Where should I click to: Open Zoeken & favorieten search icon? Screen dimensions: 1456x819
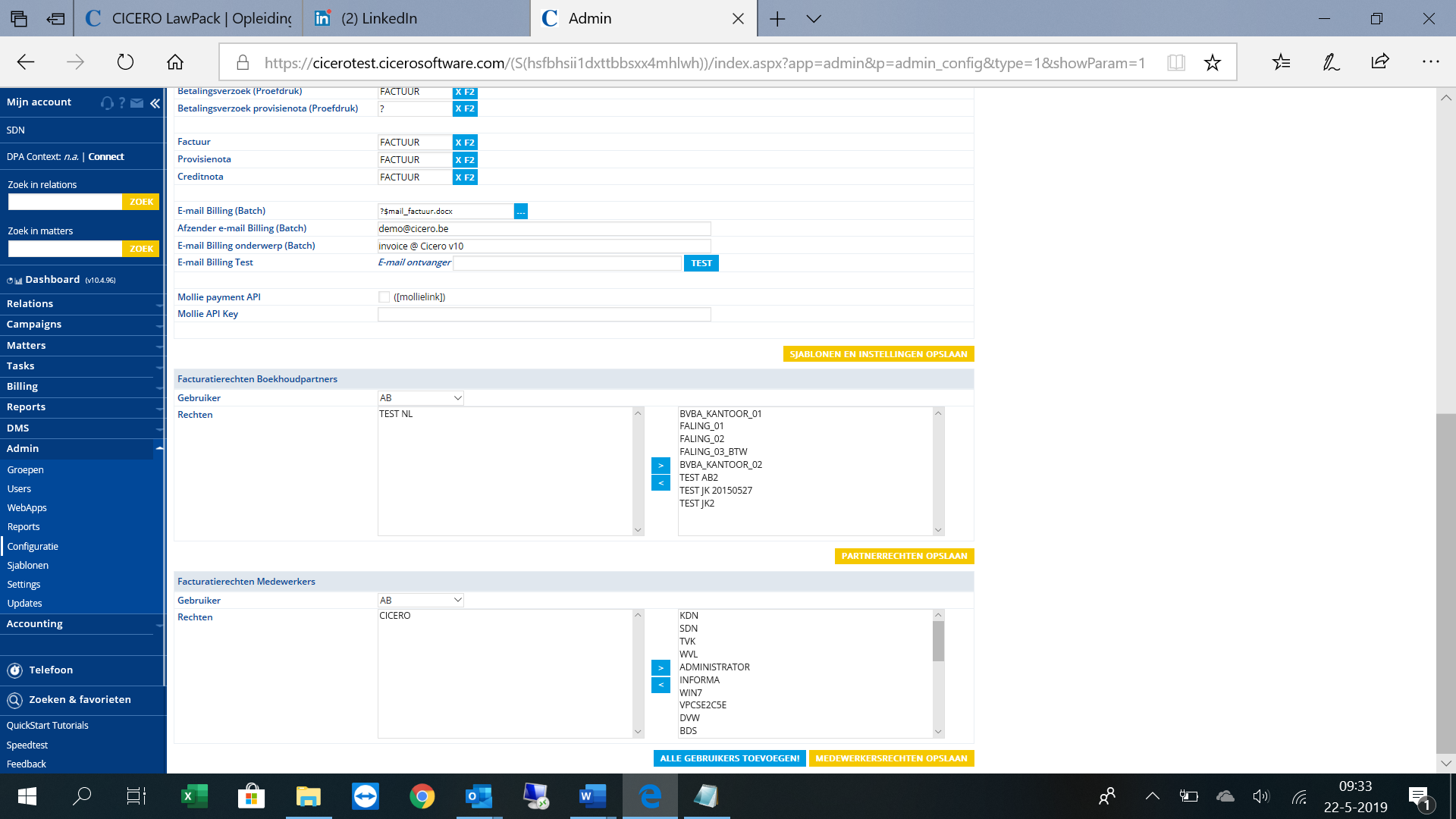14,700
